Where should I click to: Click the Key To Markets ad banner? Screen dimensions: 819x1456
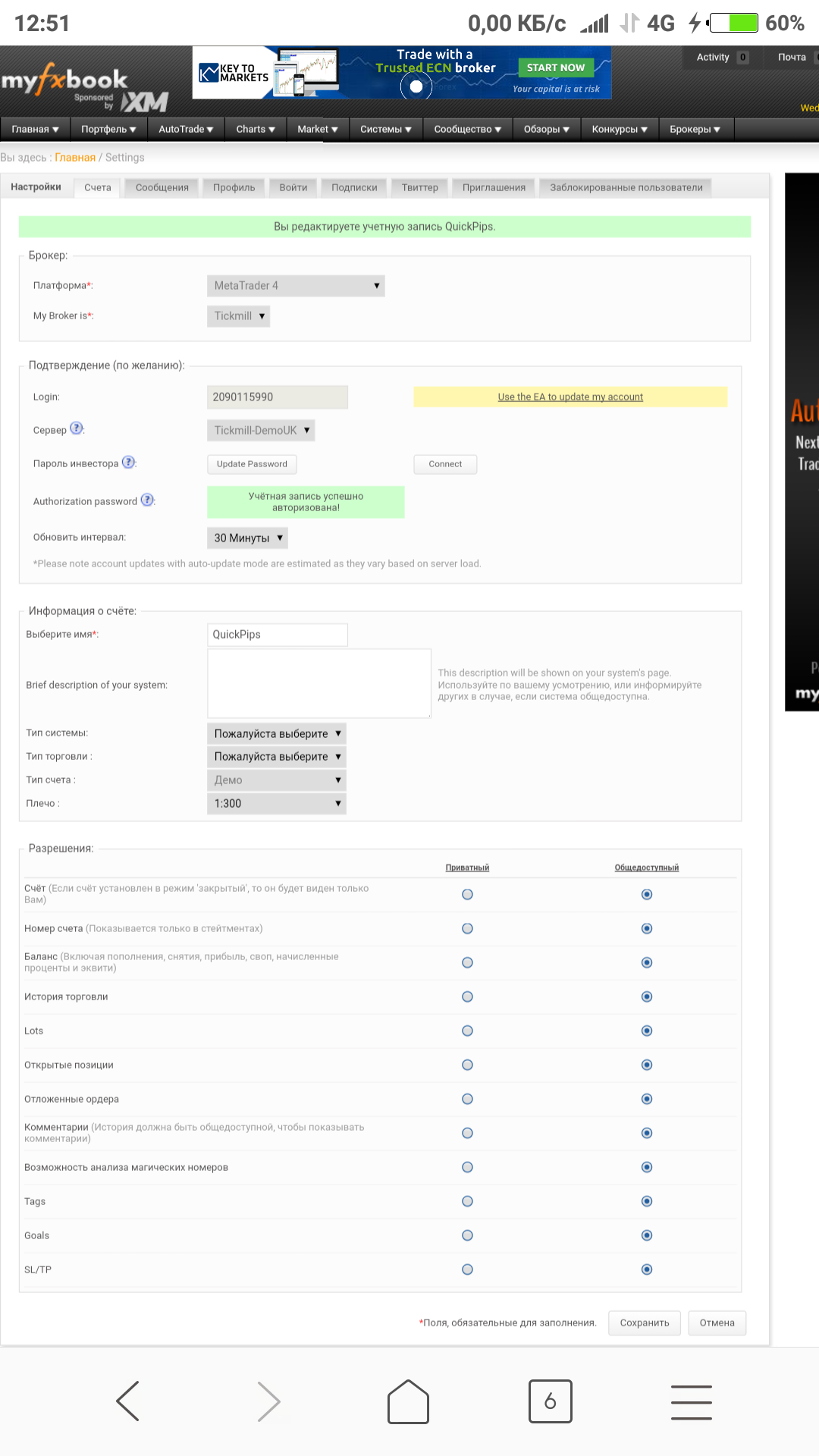pos(402,73)
